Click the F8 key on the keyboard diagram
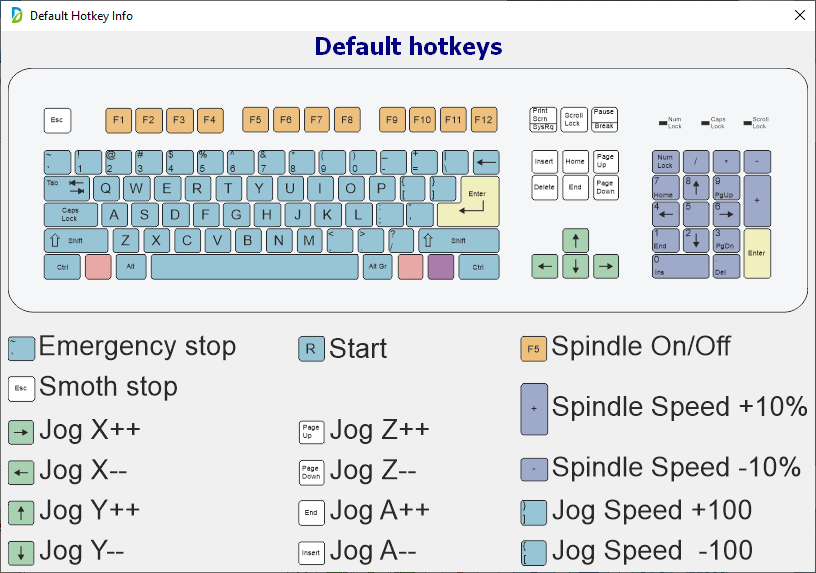The height and width of the screenshot is (573, 816). [347, 120]
